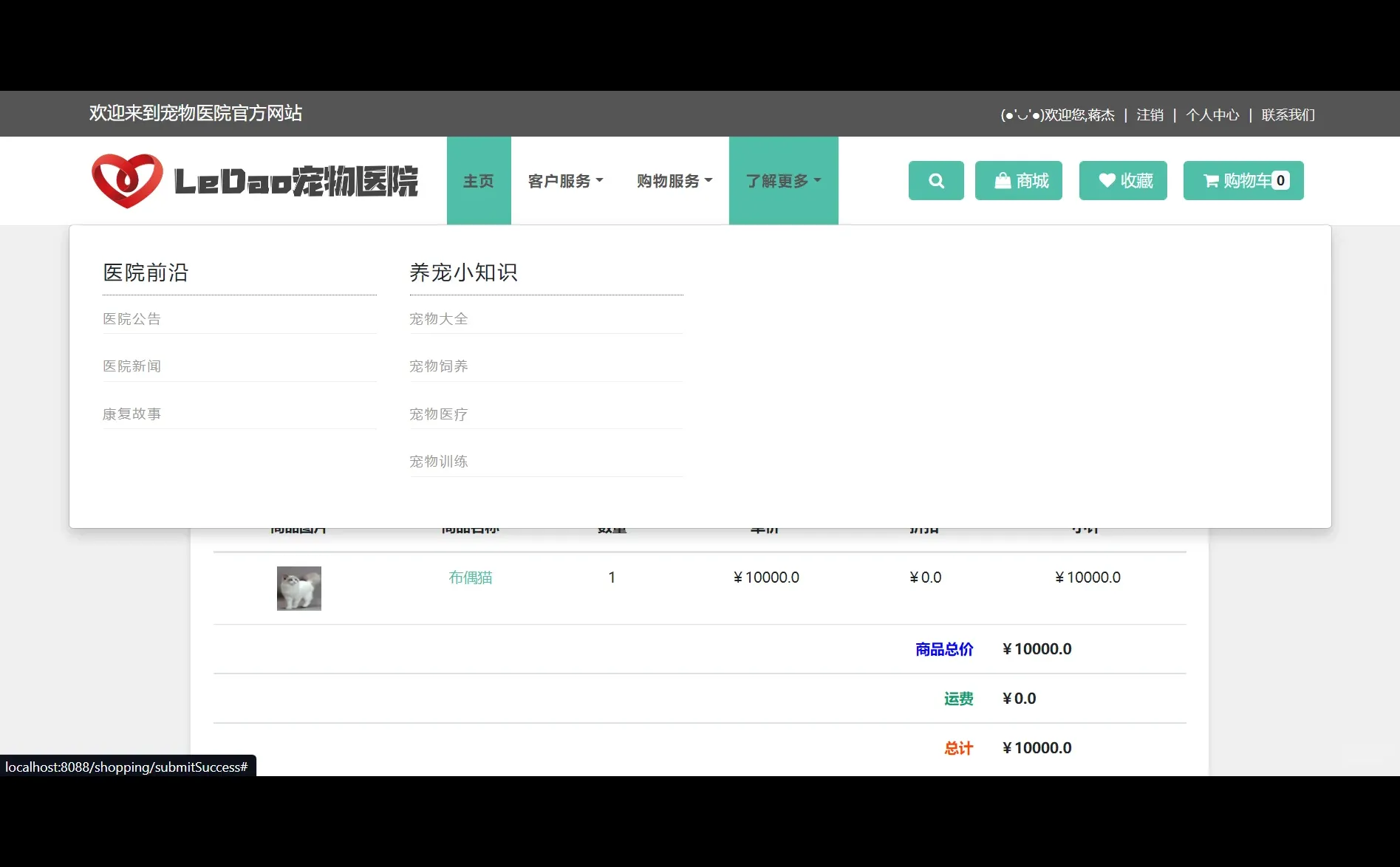Expand the 购物服务 dropdown menu
Image resolution: width=1400 pixels, height=867 pixels.
click(x=673, y=180)
